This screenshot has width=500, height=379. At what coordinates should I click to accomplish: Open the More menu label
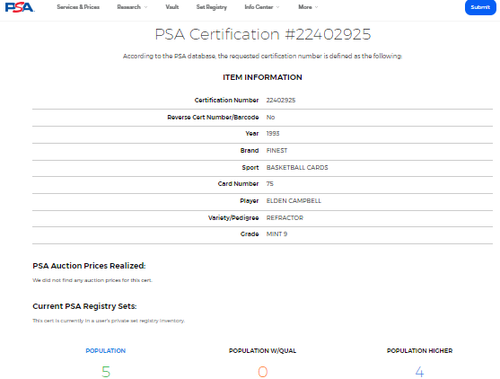pyautogui.click(x=305, y=7)
